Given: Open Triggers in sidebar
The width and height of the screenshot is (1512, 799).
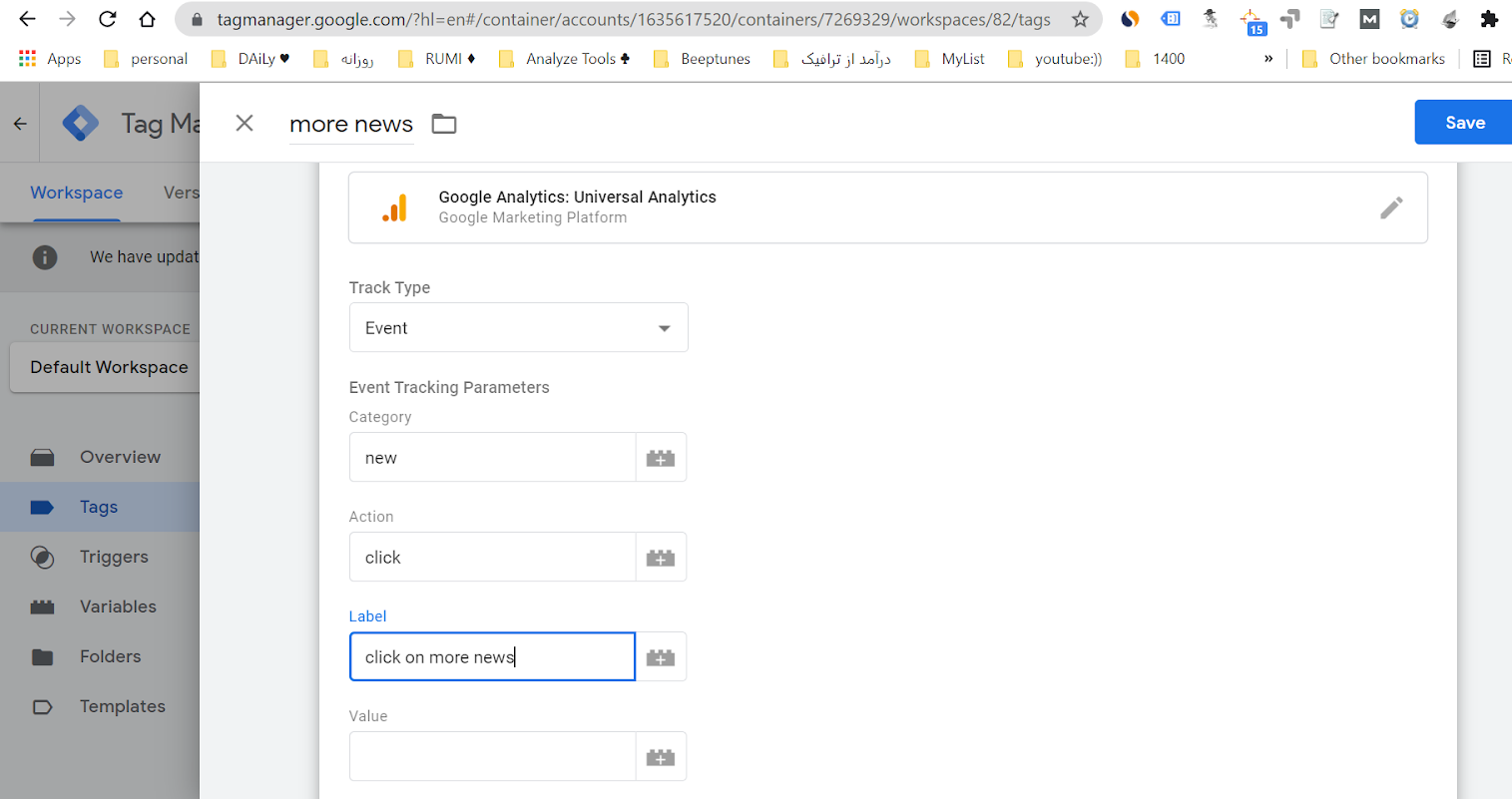Looking at the screenshot, I should click(100, 557).
